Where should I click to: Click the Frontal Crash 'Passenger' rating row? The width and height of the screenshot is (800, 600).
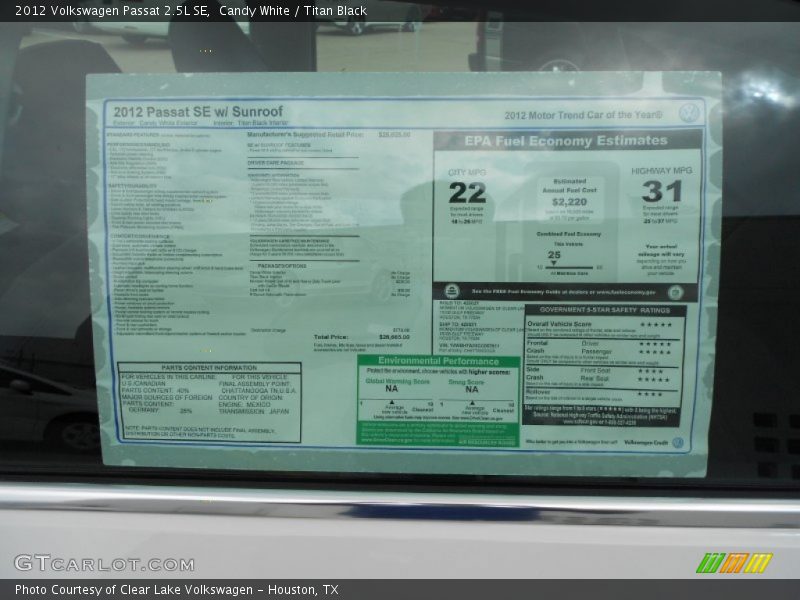[627, 352]
